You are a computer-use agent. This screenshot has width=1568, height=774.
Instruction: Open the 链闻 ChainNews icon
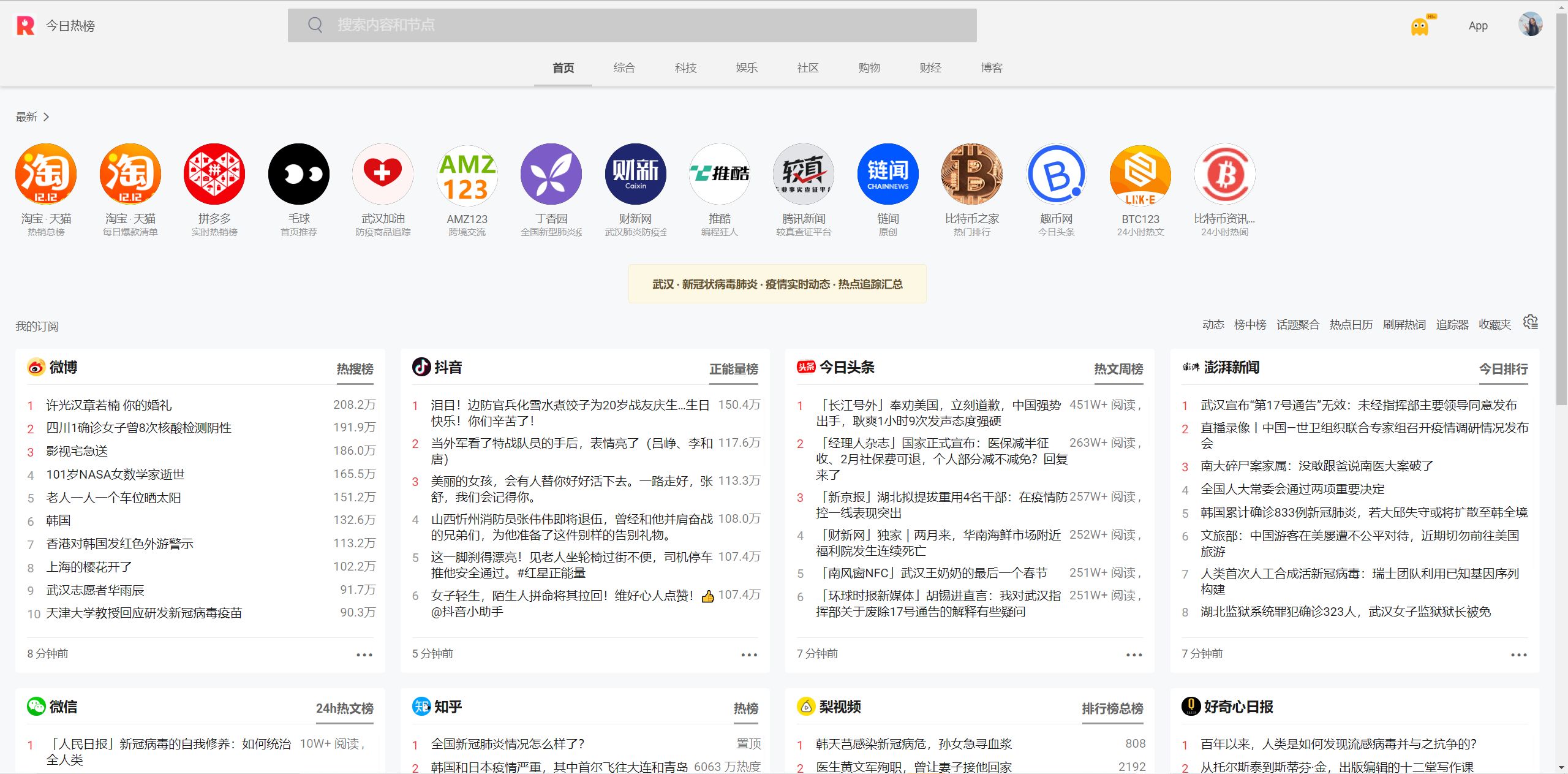pyautogui.click(x=888, y=174)
